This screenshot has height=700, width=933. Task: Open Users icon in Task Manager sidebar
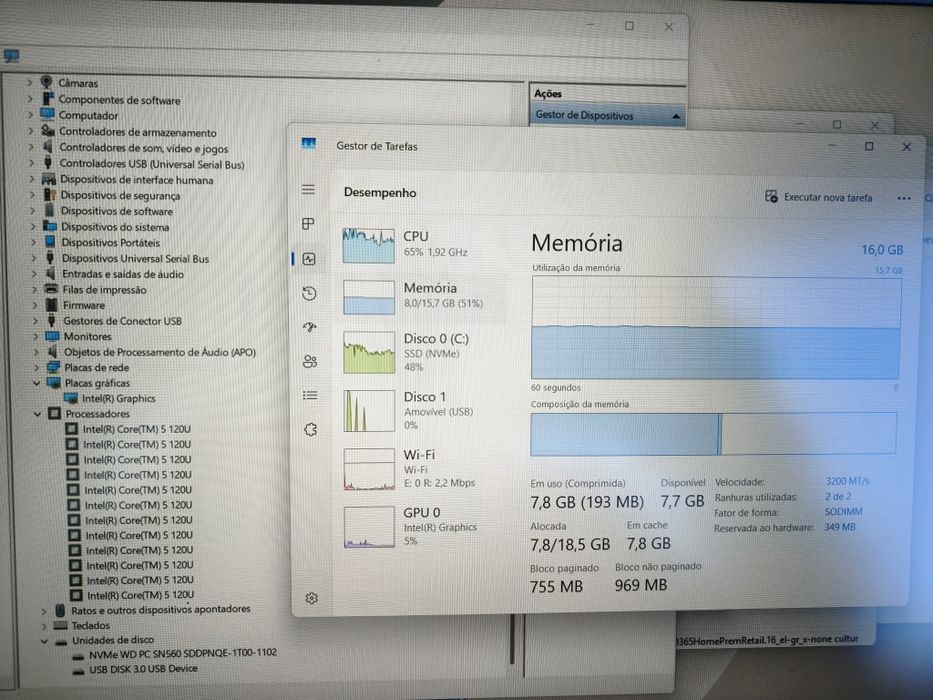(309, 361)
